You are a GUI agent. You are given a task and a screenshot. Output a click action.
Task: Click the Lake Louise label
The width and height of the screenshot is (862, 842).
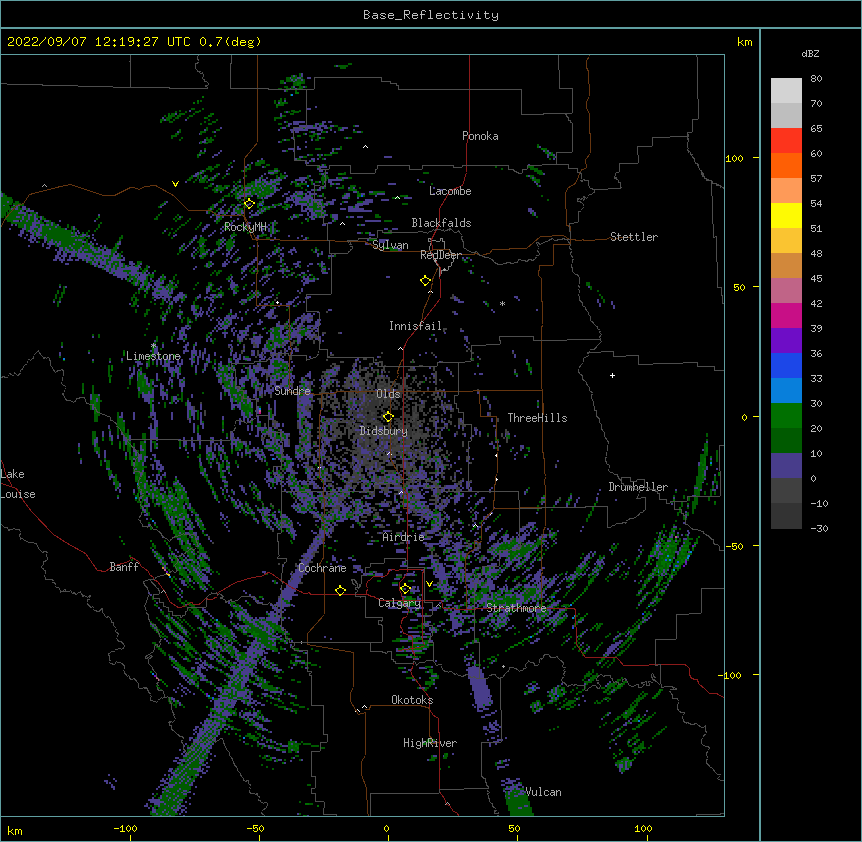[x=18, y=484]
